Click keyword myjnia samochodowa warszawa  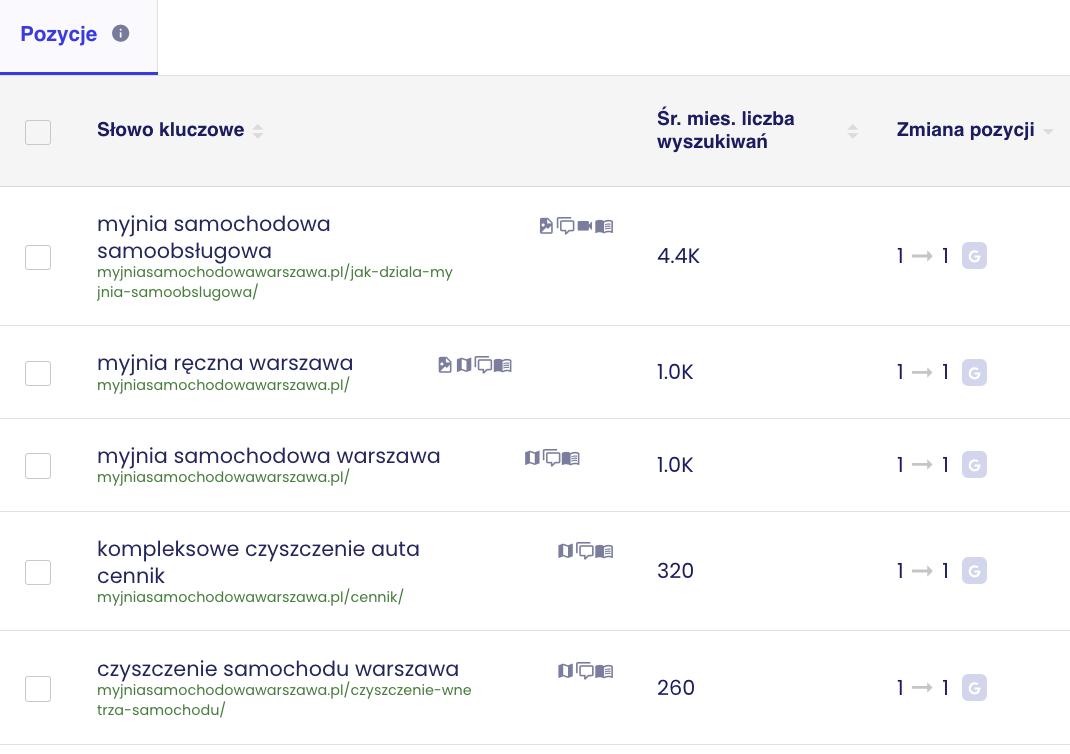(269, 456)
